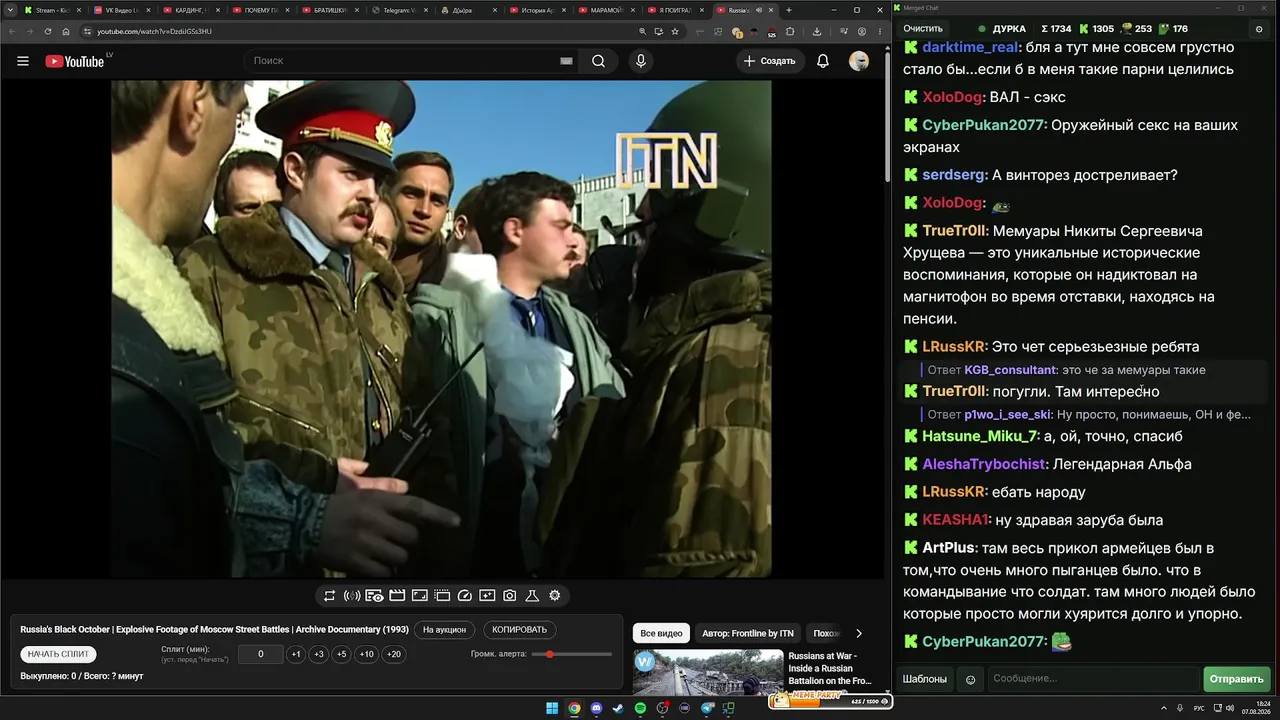Viewport: 1280px width, 720px height.
Task: Open the Windows Start menu
Action: (x=552, y=708)
